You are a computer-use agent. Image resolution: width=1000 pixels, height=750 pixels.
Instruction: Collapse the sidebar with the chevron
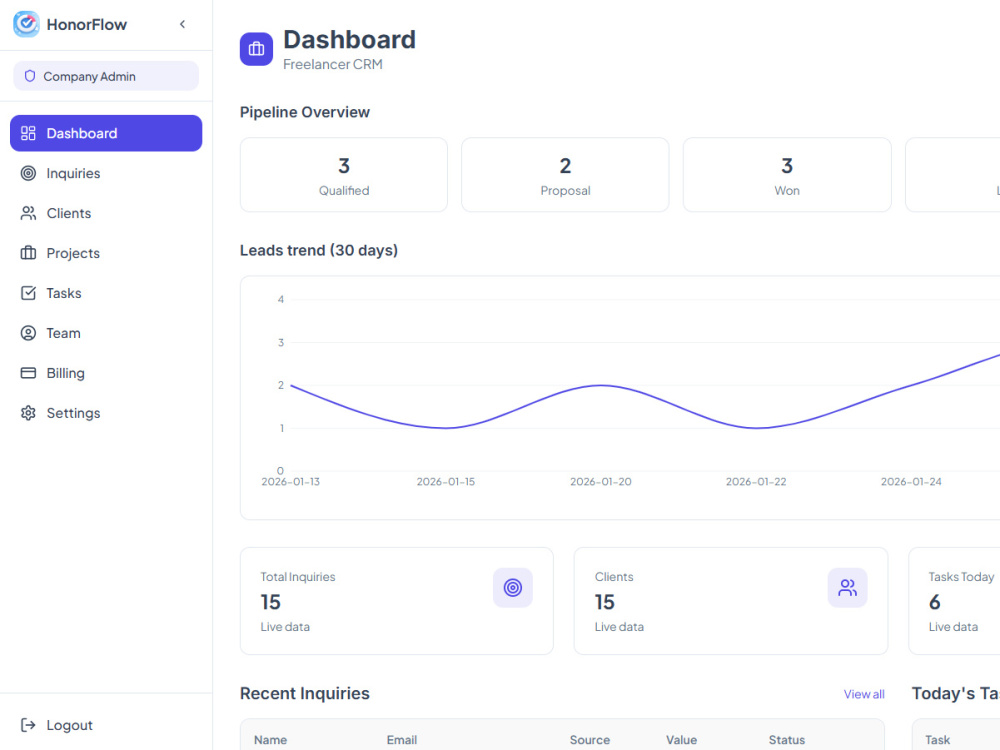tap(182, 24)
